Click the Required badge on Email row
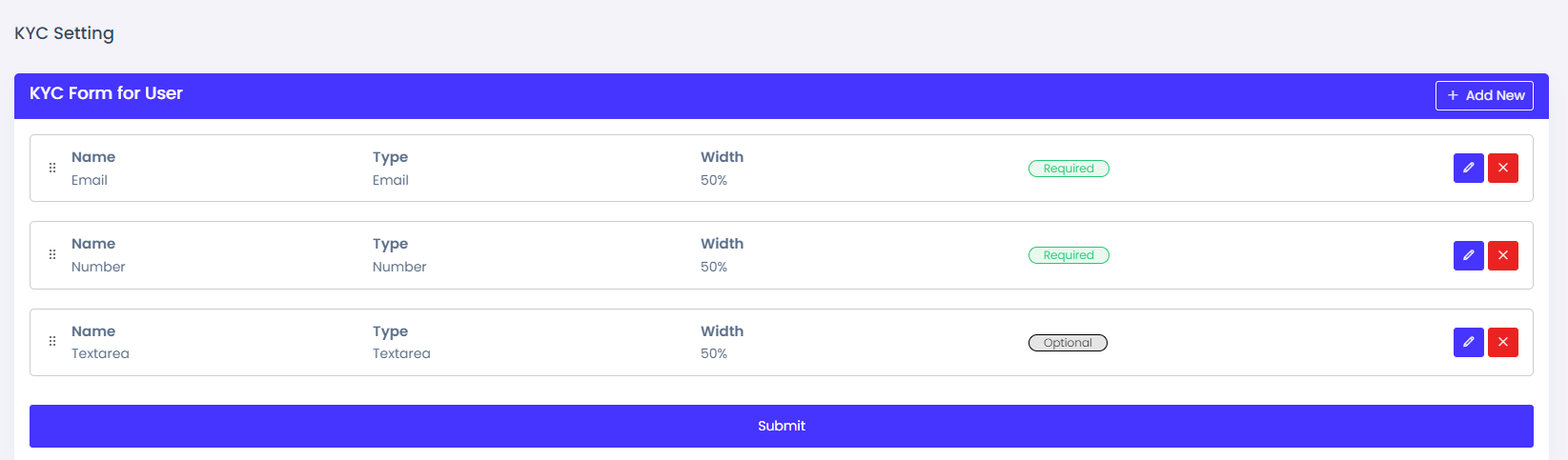This screenshot has width=1568, height=460. pyautogui.click(x=1069, y=169)
